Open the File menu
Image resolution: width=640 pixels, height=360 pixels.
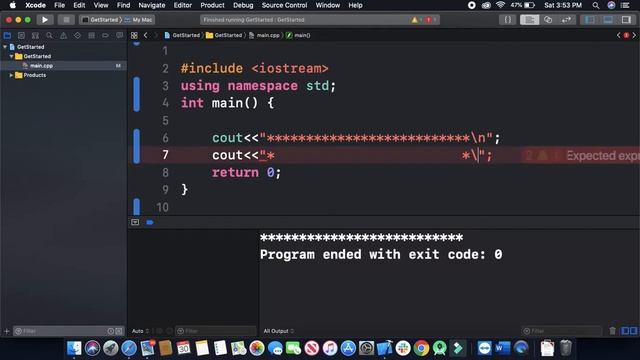tap(59, 5)
